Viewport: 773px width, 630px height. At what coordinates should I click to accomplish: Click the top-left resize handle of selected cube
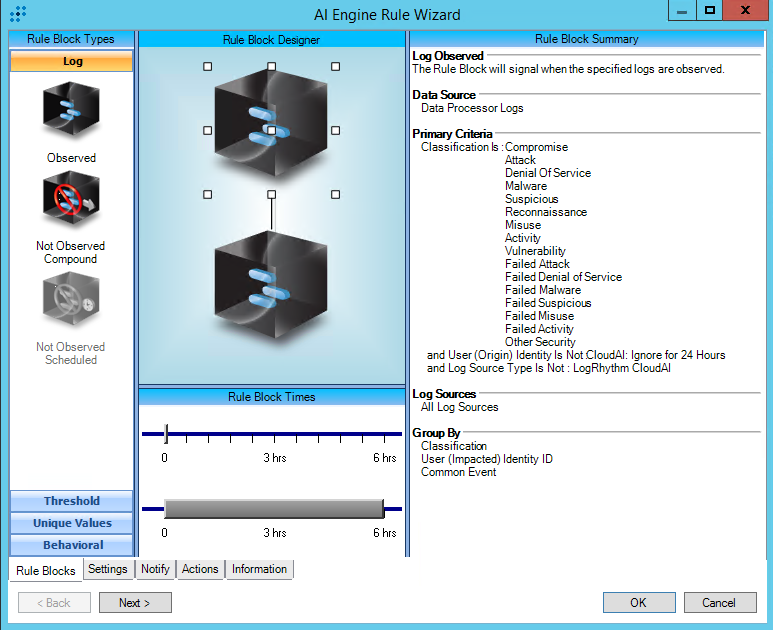(x=207, y=66)
